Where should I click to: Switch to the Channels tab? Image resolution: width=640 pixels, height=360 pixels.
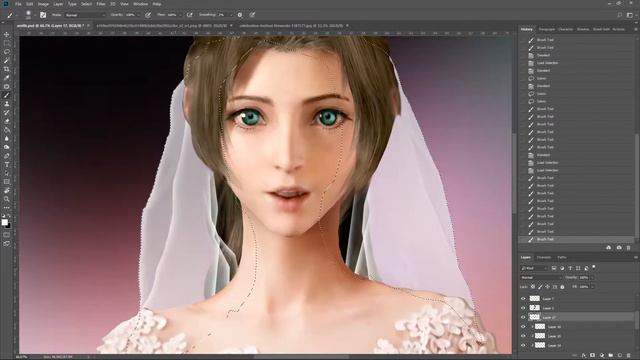coord(544,258)
